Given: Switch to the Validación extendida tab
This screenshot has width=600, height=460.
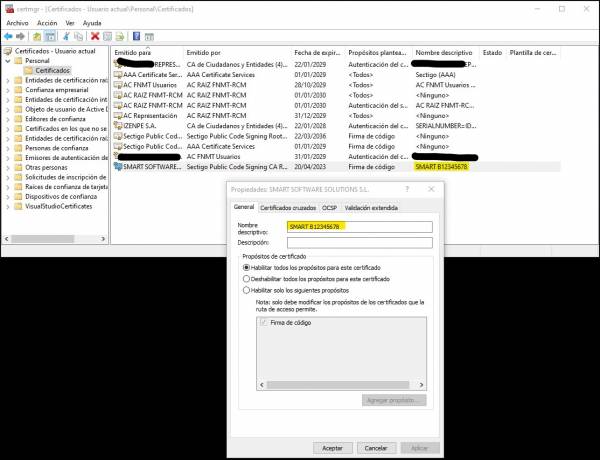Looking at the screenshot, I should 371,207.
